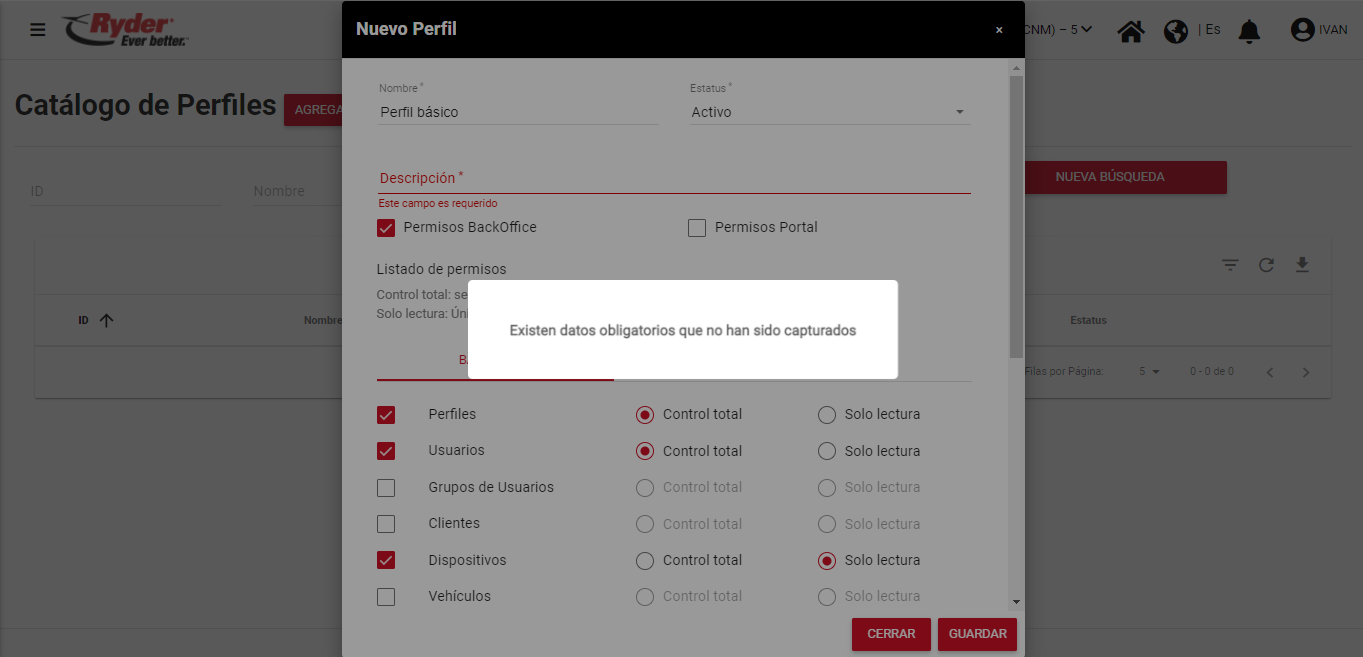Open the hamburger navigation menu
1363x657 pixels.
pos(38,30)
